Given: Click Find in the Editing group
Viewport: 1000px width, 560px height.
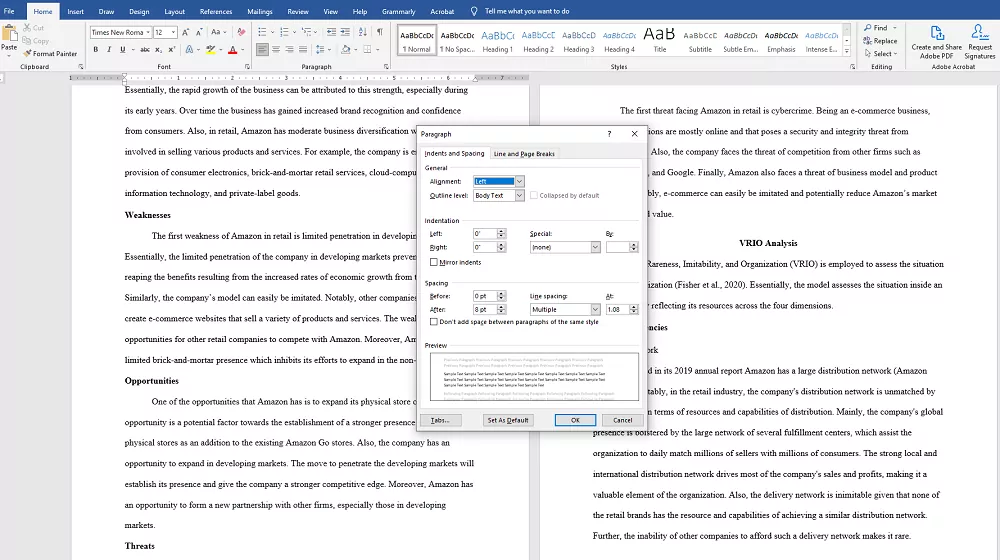Looking at the screenshot, I should [879, 28].
